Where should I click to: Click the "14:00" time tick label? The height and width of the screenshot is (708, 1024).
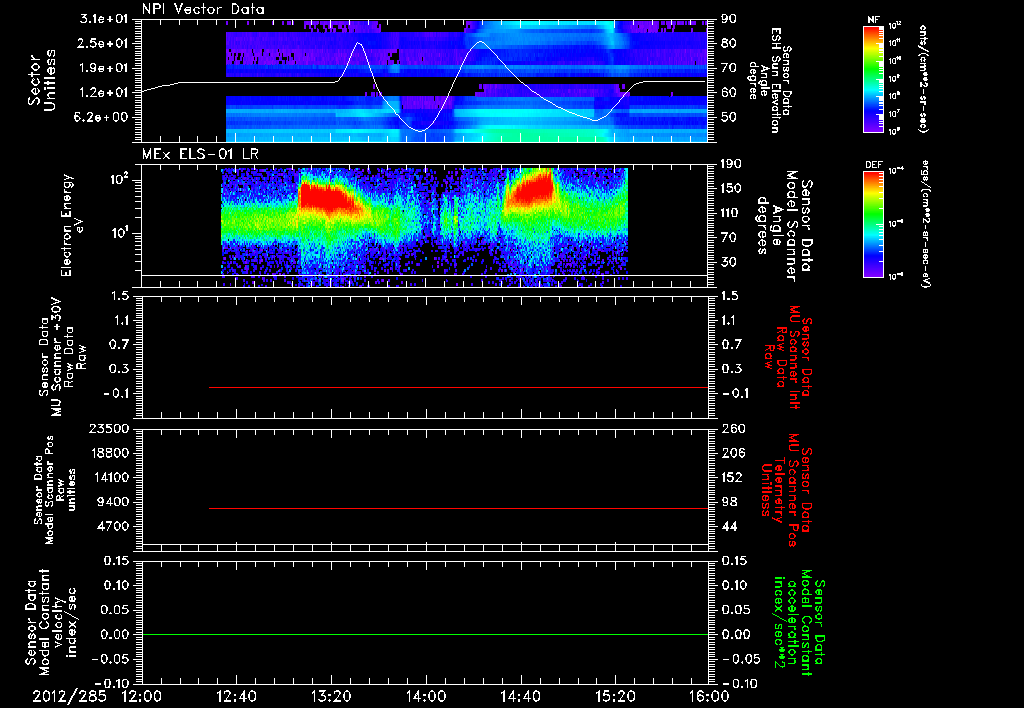pyautogui.click(x=426, y=696)
